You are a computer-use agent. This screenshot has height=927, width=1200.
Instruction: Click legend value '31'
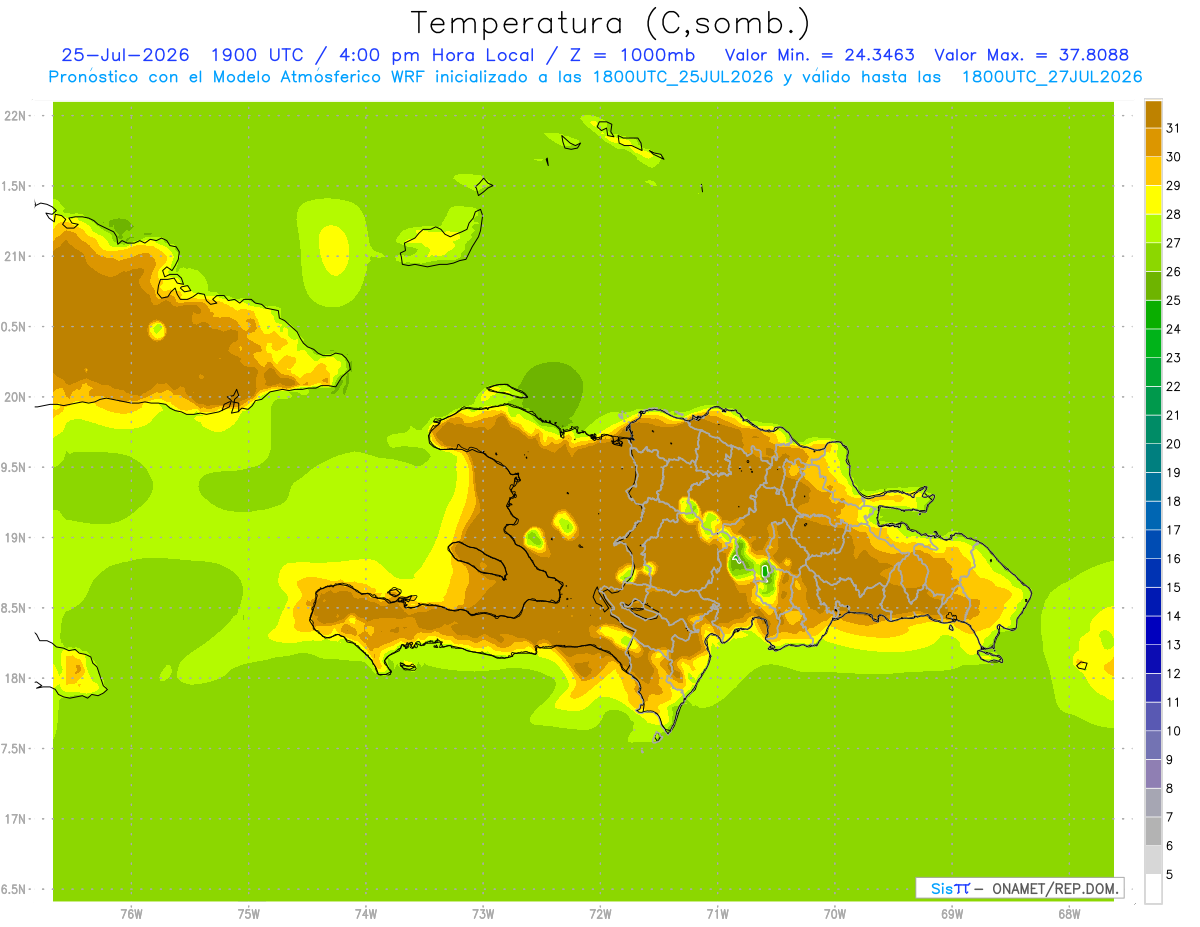(x=1174, y=128)
